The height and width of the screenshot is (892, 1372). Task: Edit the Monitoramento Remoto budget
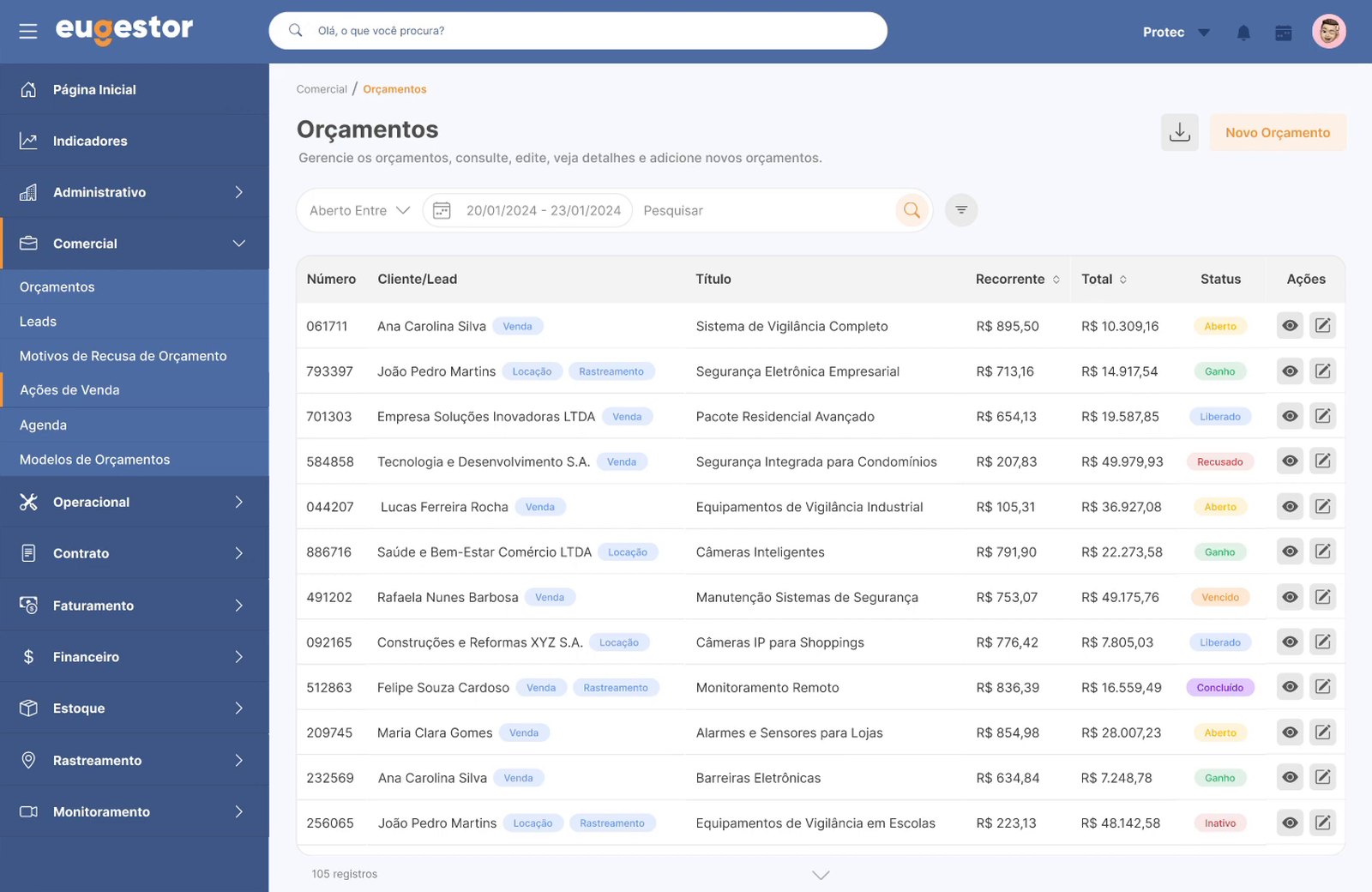pos(1323,687)
